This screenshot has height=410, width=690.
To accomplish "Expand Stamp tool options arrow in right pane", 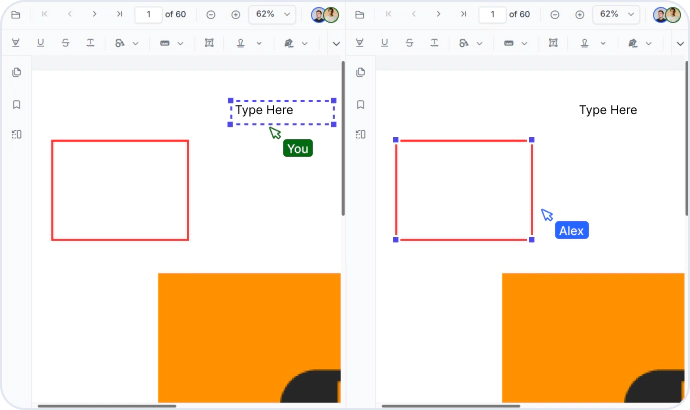I will click(x=603, y=43).
